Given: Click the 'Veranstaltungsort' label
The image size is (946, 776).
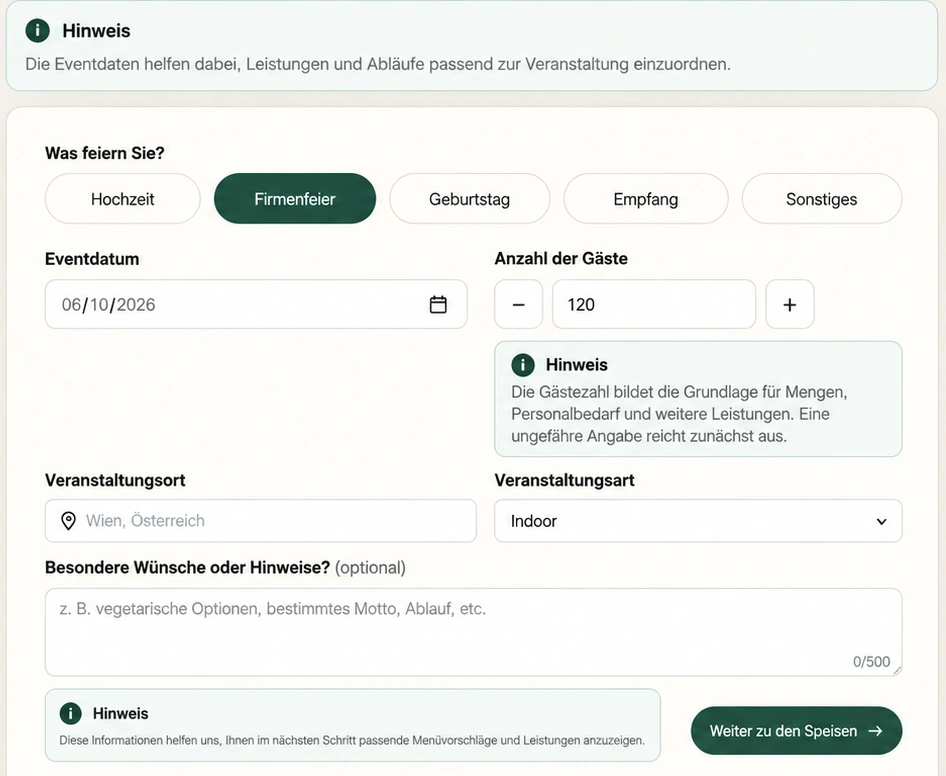Looking at the screenshot, I should point(115,480).
